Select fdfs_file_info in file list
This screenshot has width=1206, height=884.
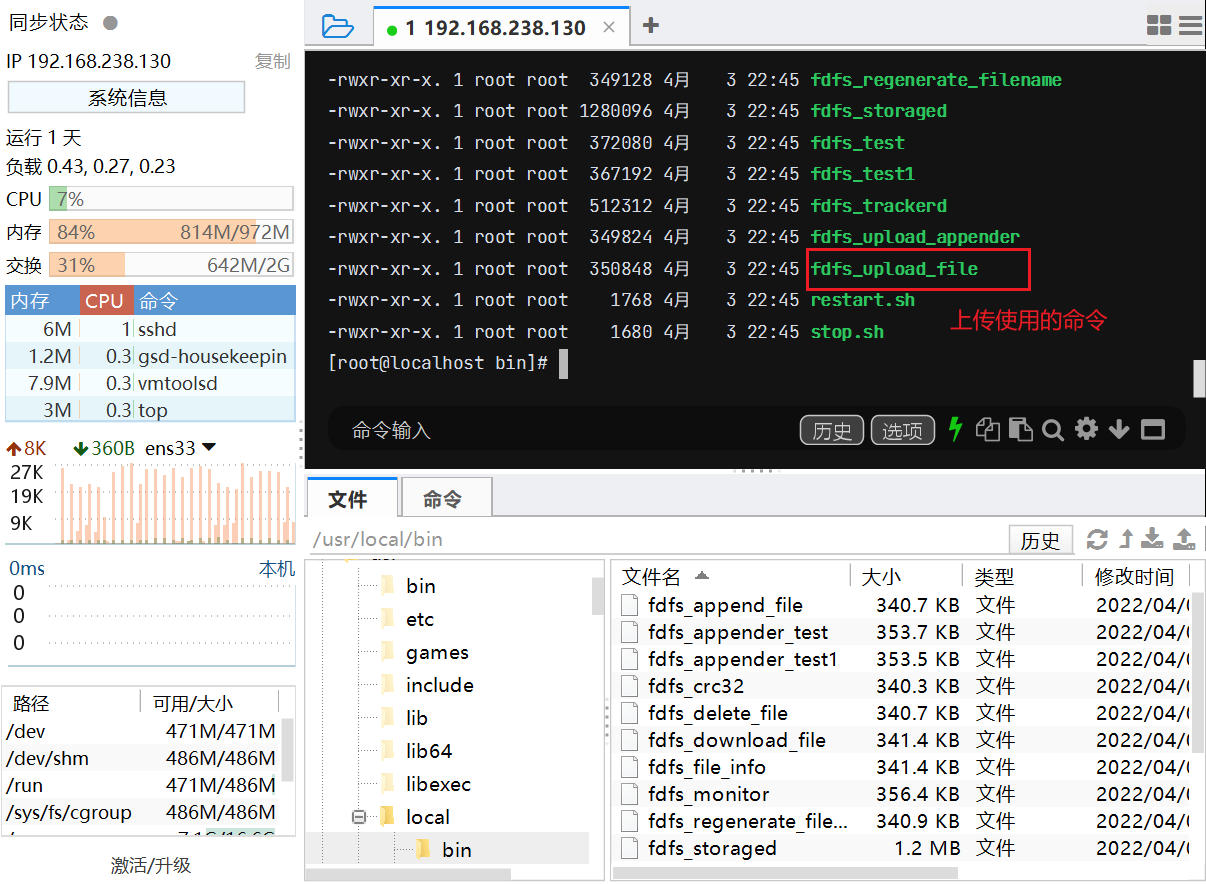pos(707,767)
